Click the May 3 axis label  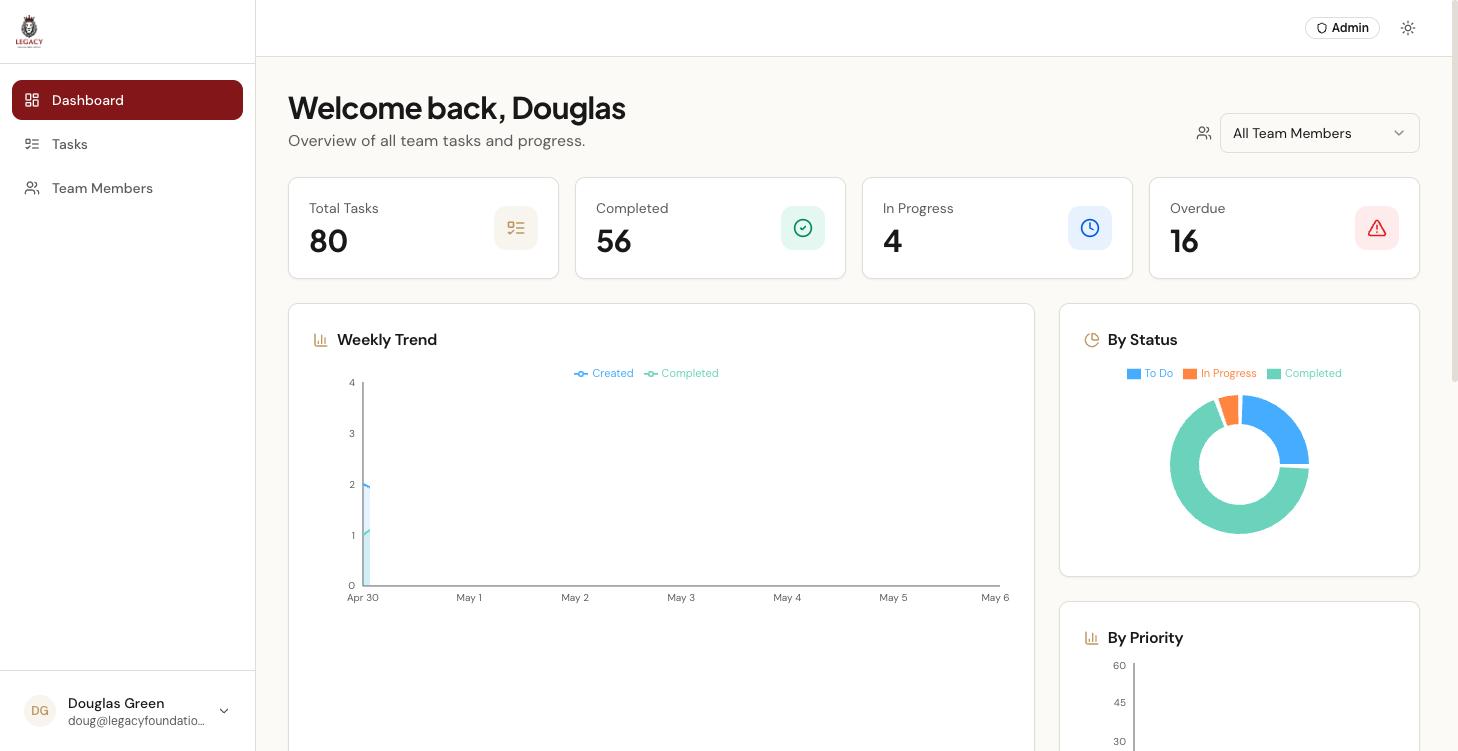pyautogui.click(x=681, y=597)
